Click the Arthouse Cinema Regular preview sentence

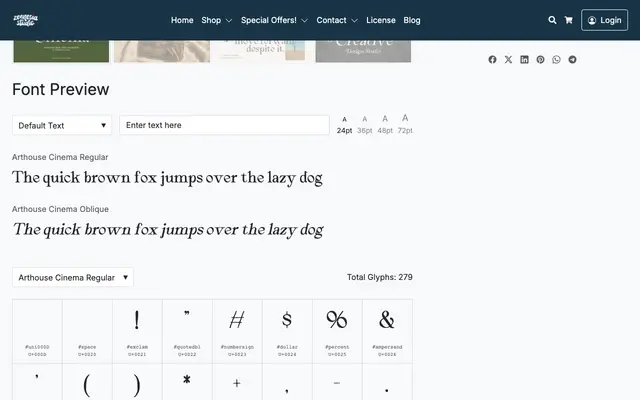[x=167, y=178]
